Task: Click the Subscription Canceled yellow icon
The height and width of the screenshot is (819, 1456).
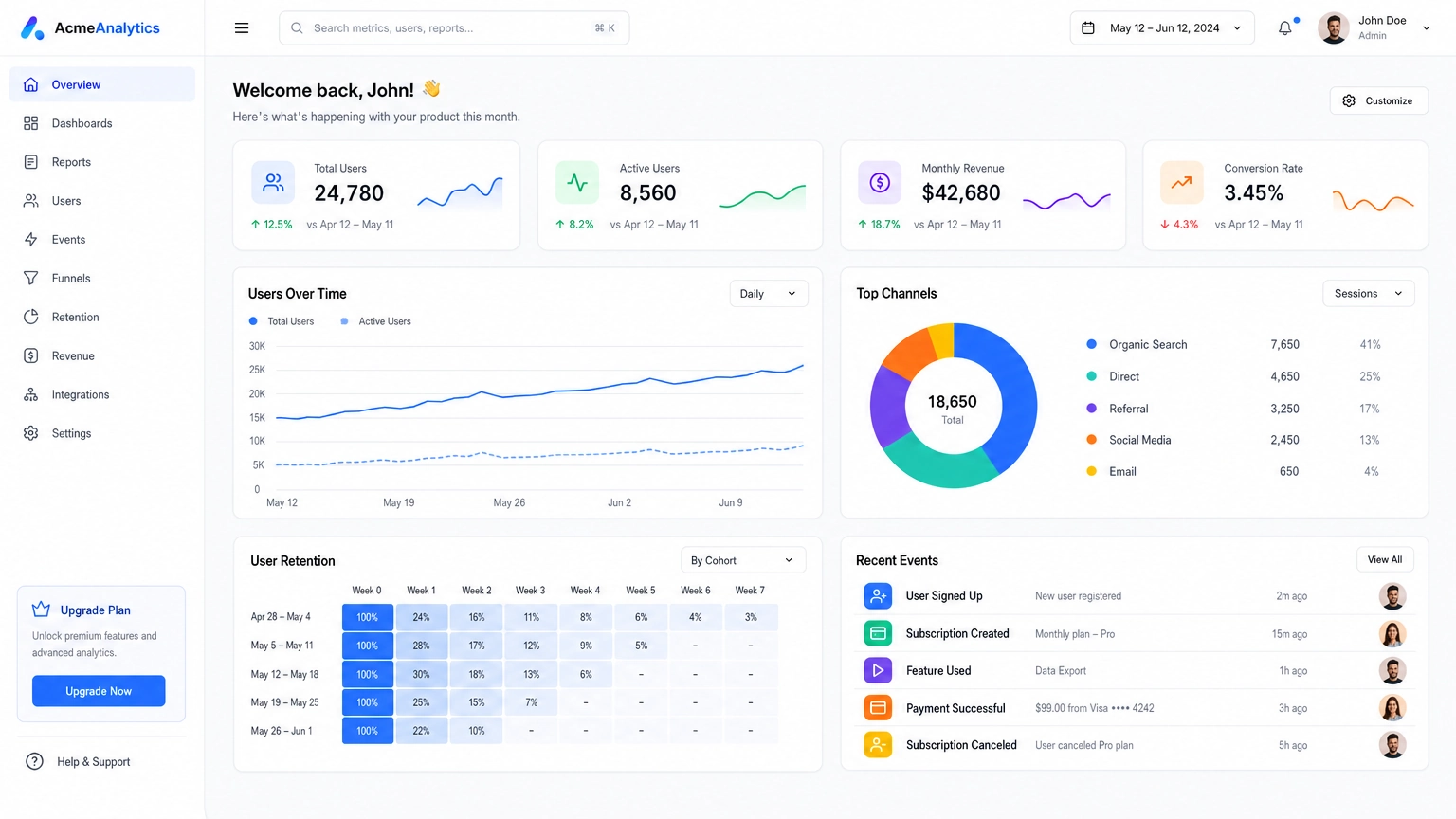Action: click(878, 745)
